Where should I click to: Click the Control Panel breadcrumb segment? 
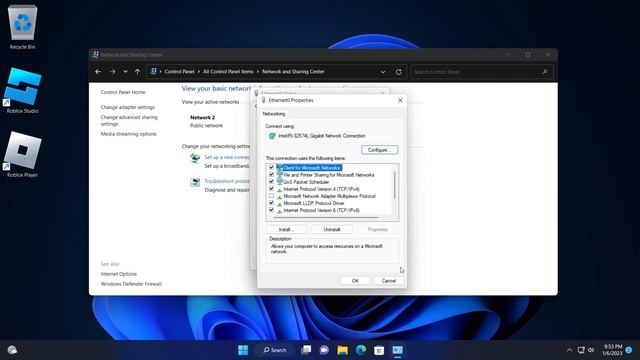(x=179, y=72)
